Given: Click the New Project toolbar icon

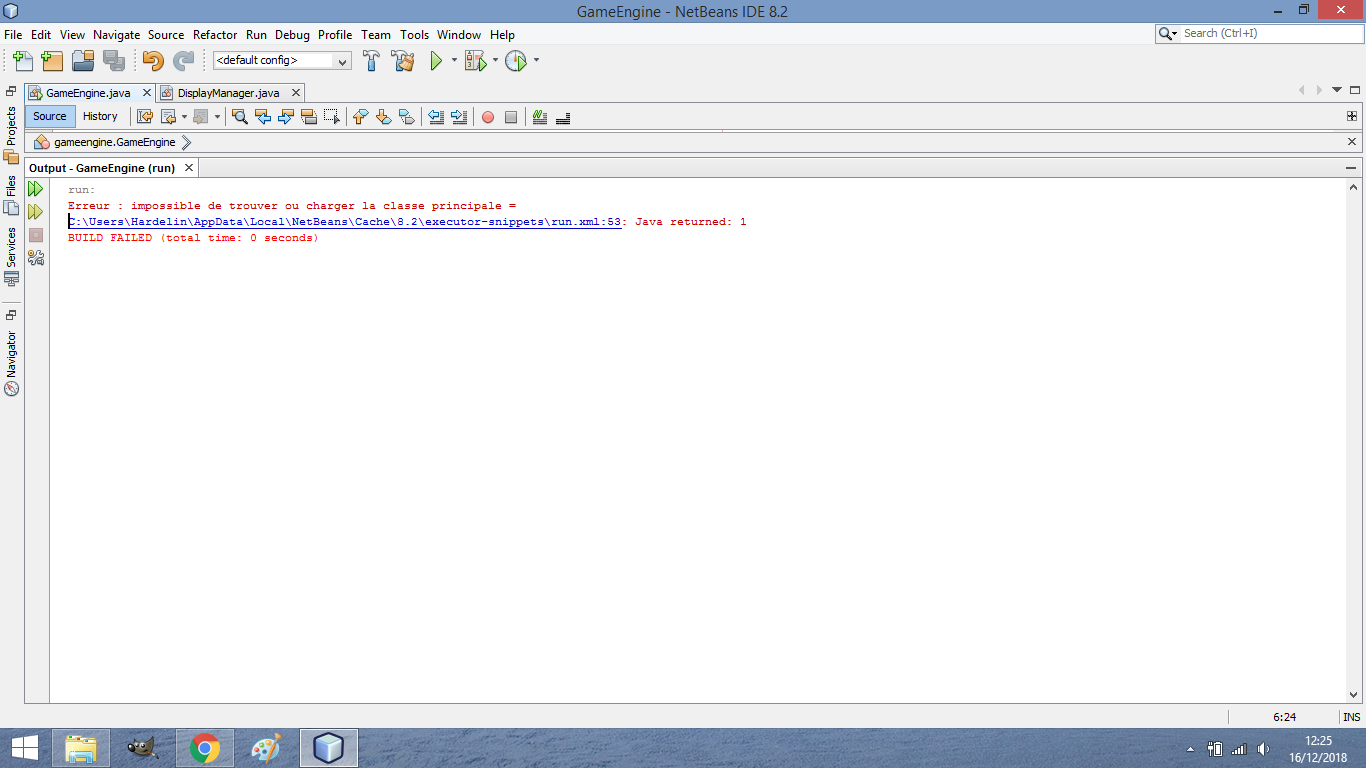Looking at the screenshot, I should click(53, 61).
